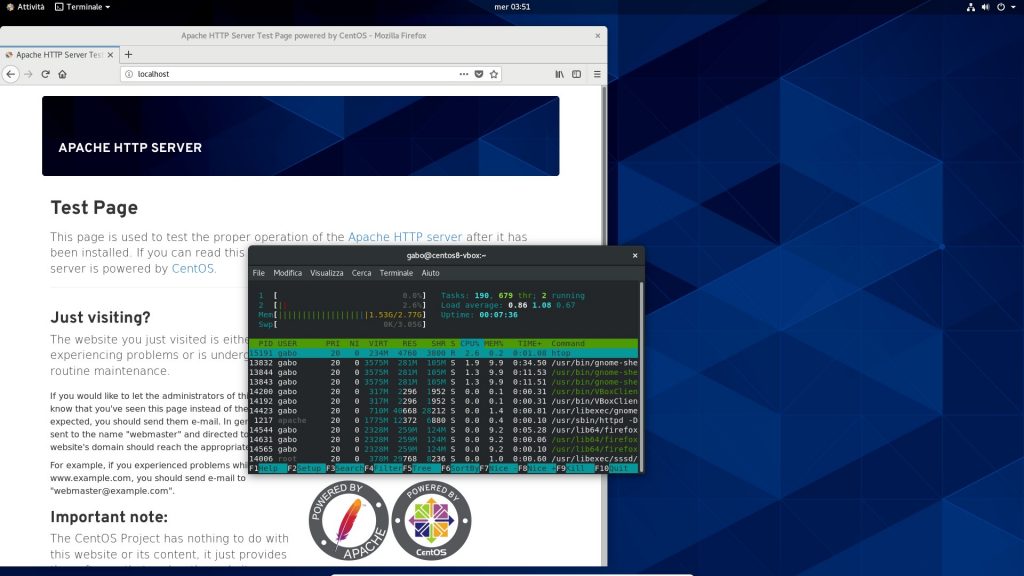Save the page to Pocket
The width and height of the screenshot is (1024, 576).
[x=479, y=74]
